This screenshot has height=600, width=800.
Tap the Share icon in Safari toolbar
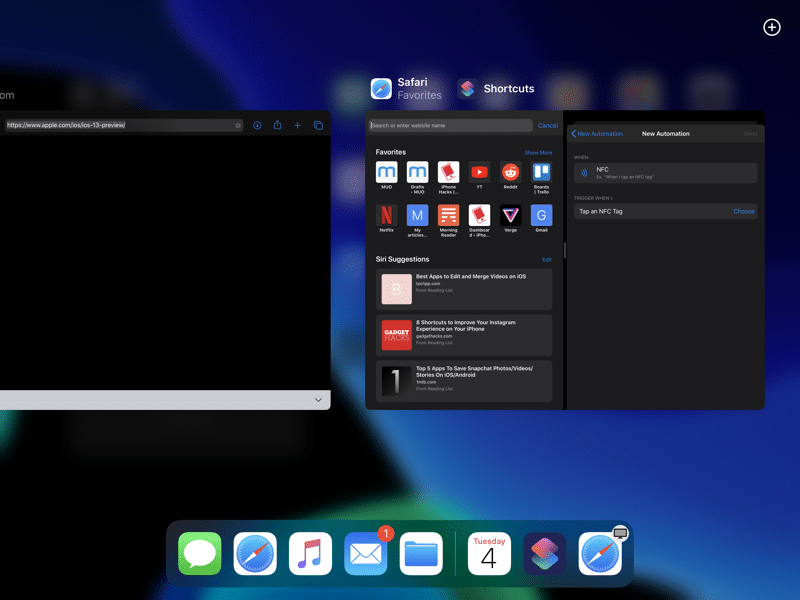(x=277, y=125)
